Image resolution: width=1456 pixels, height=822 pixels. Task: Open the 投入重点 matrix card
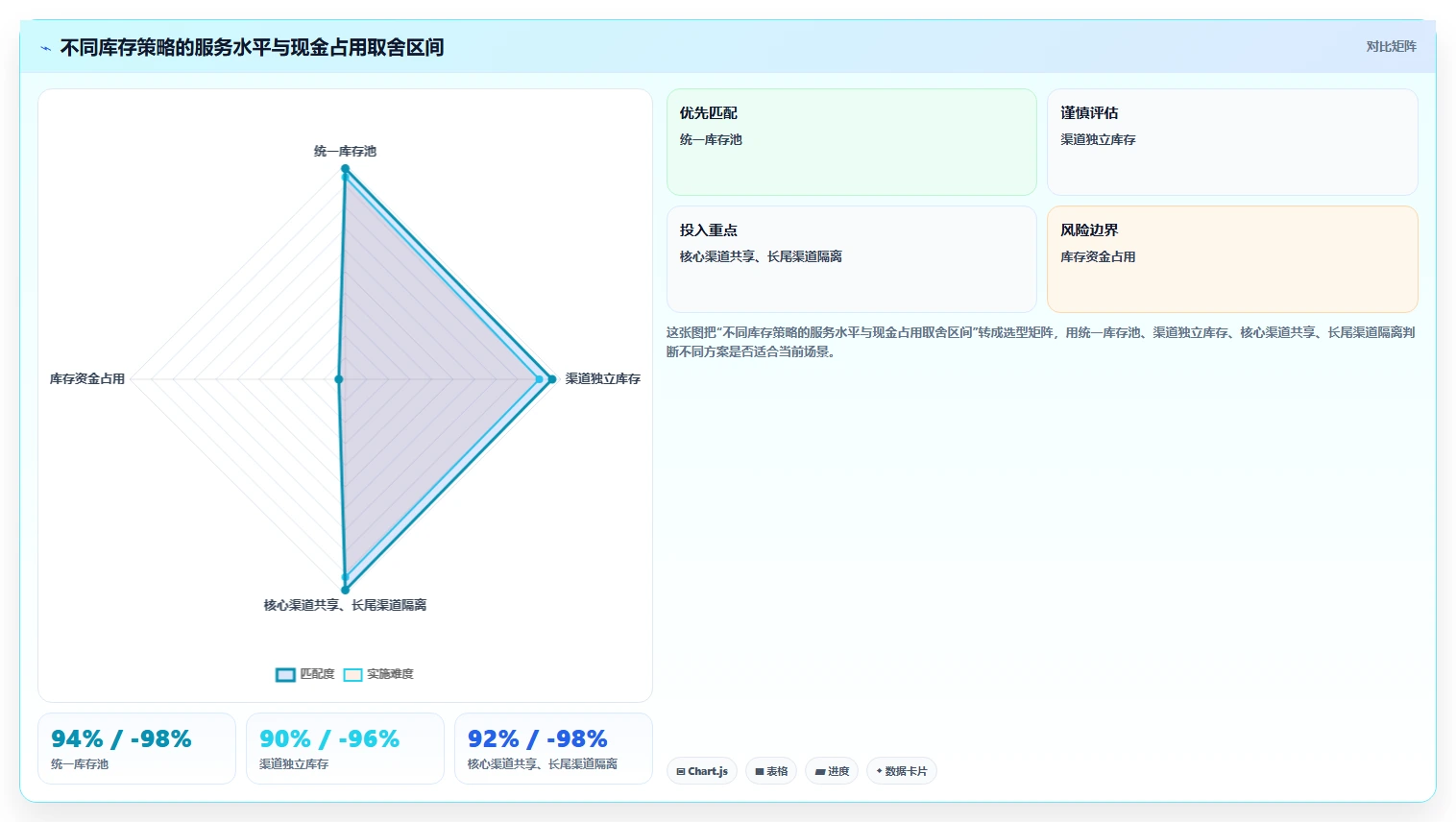tap(852, 259)
